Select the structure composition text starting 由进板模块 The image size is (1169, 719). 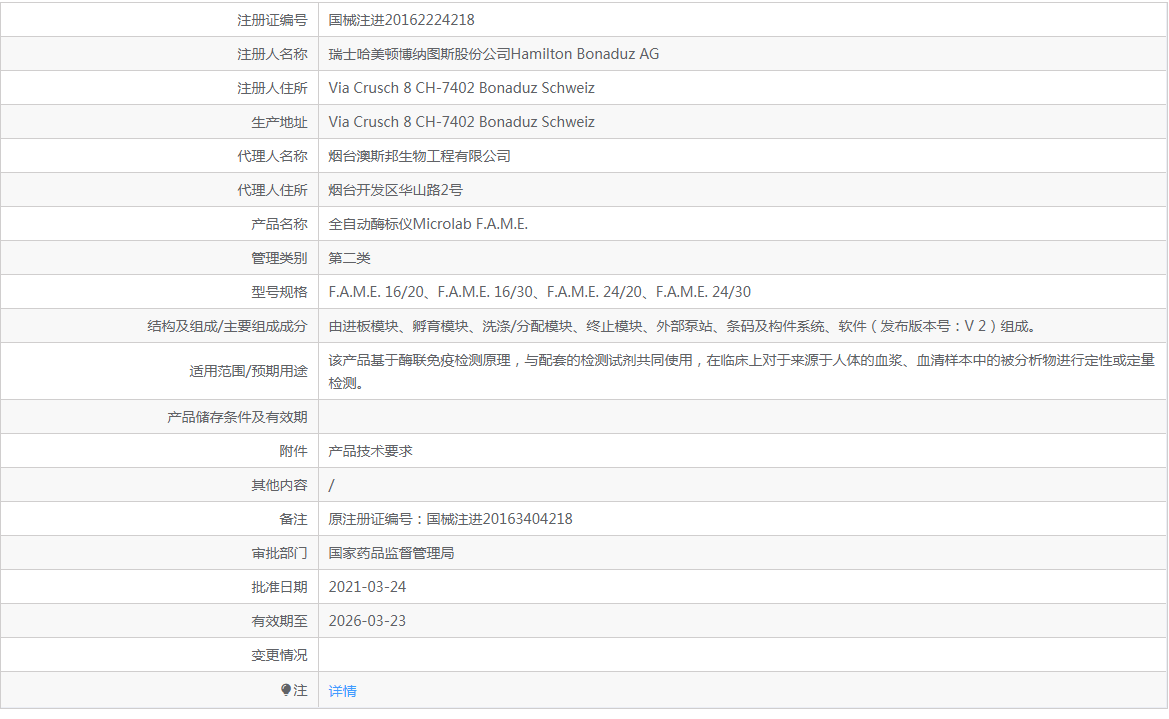(x=681, y=327)
